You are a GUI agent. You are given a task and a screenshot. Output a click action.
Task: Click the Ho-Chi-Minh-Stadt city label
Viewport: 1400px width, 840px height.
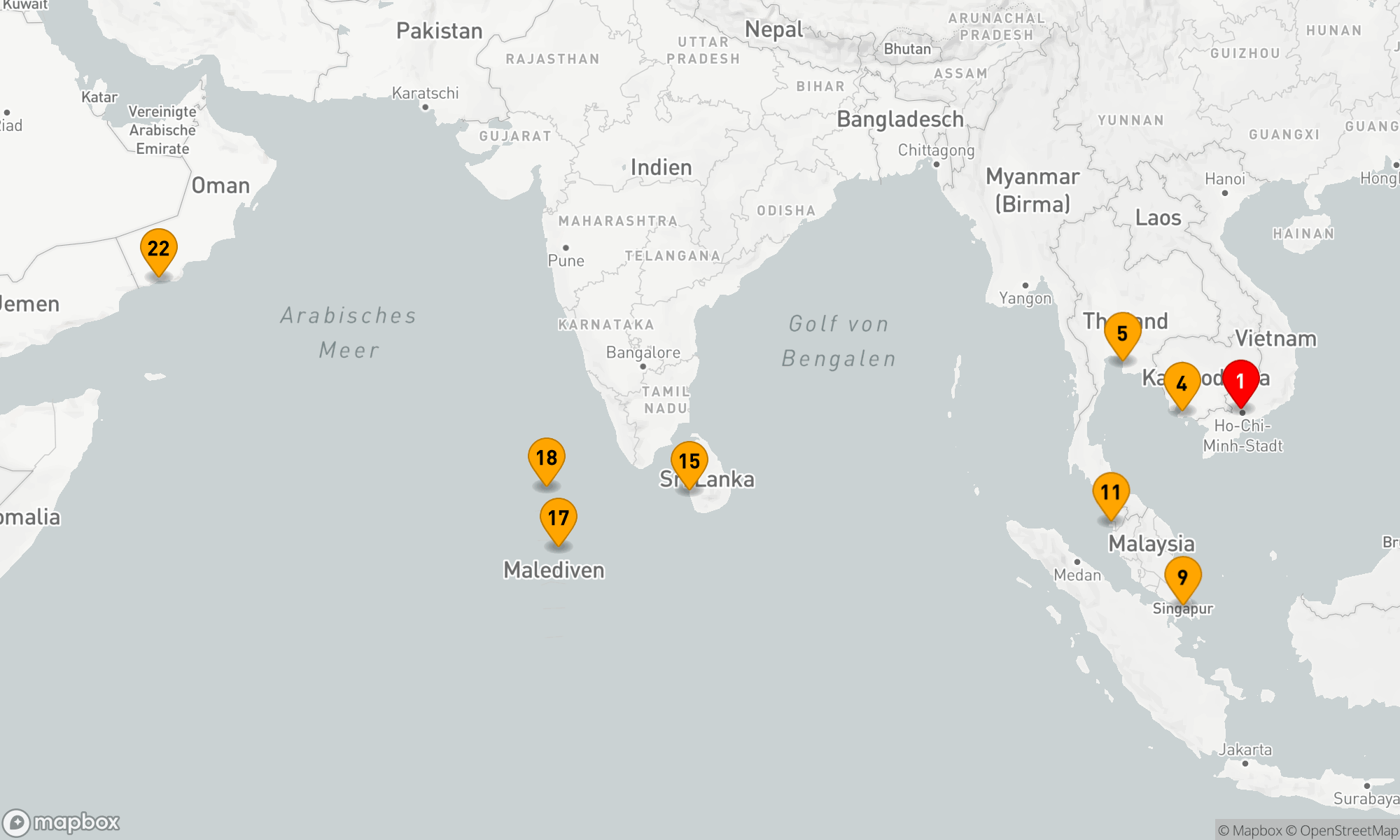click(x=1242, y=435)
